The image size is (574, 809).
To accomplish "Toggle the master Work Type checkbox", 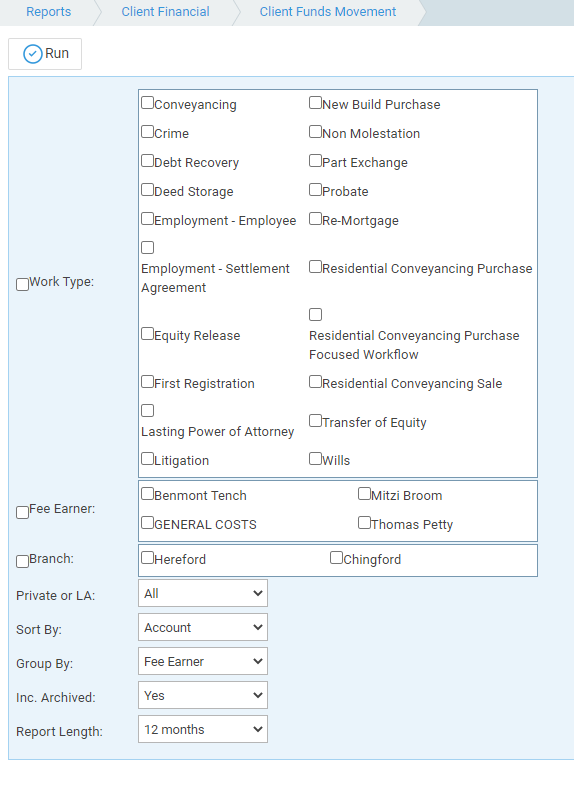I will (22, 284).
